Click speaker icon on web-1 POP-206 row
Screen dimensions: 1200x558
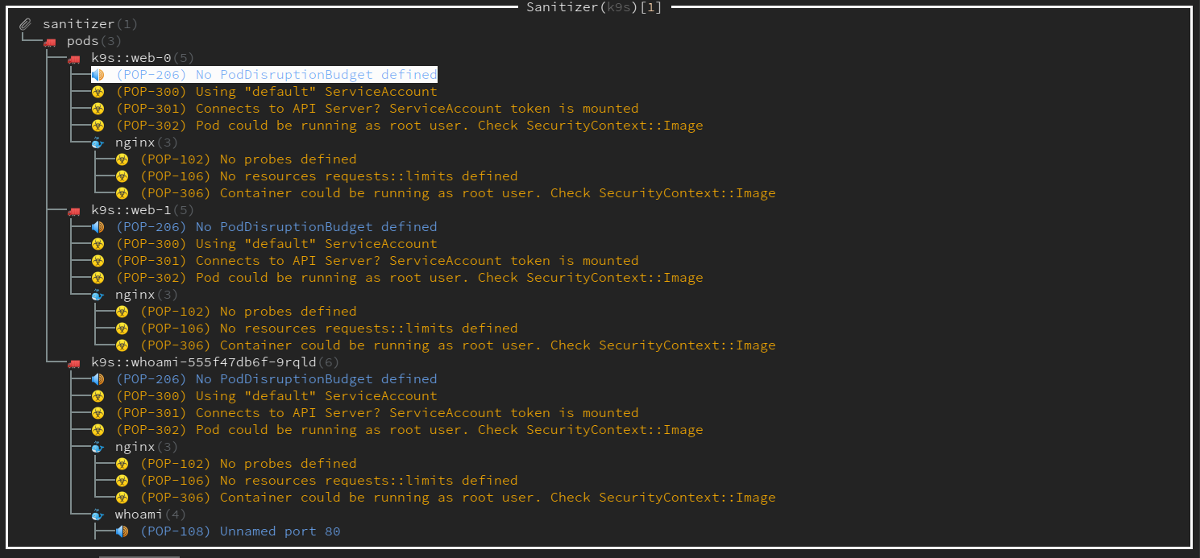click(97, 227)
